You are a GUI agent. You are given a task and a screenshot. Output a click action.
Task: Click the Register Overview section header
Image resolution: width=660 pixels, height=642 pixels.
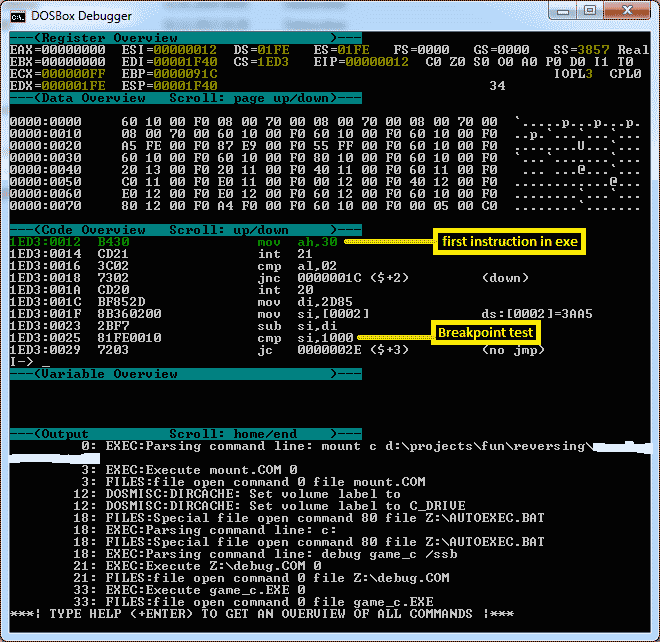coord(186,38)
